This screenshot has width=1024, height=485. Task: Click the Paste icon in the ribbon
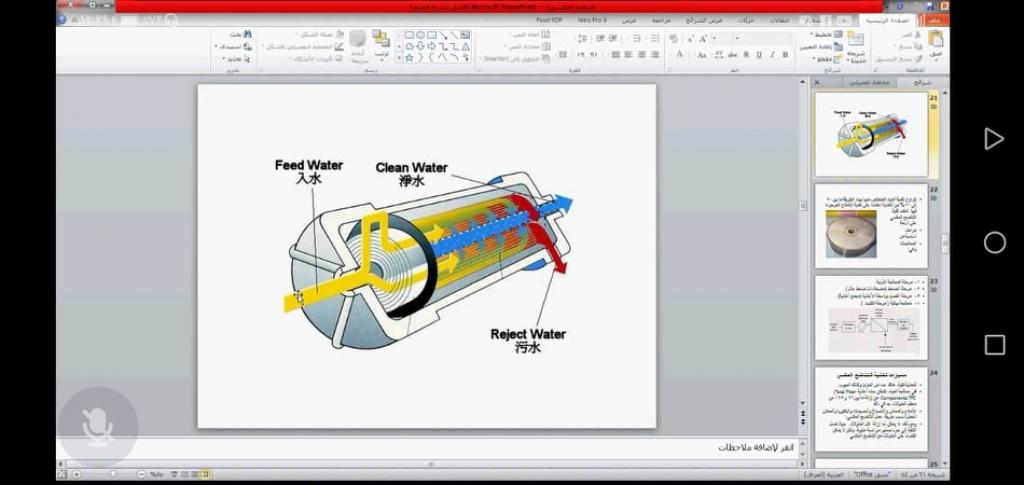tap(936, 40)
